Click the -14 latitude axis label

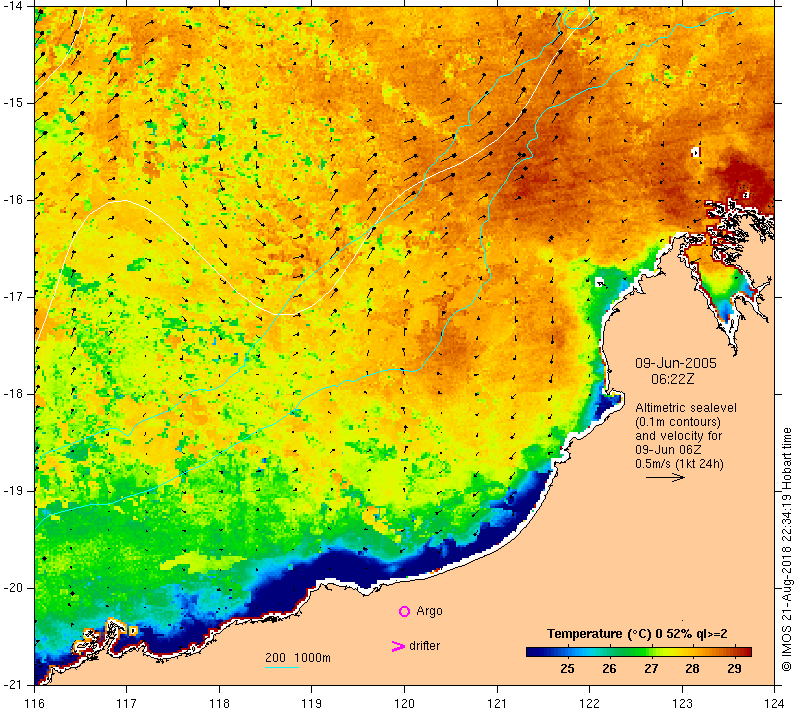click(x=12, y=6)
